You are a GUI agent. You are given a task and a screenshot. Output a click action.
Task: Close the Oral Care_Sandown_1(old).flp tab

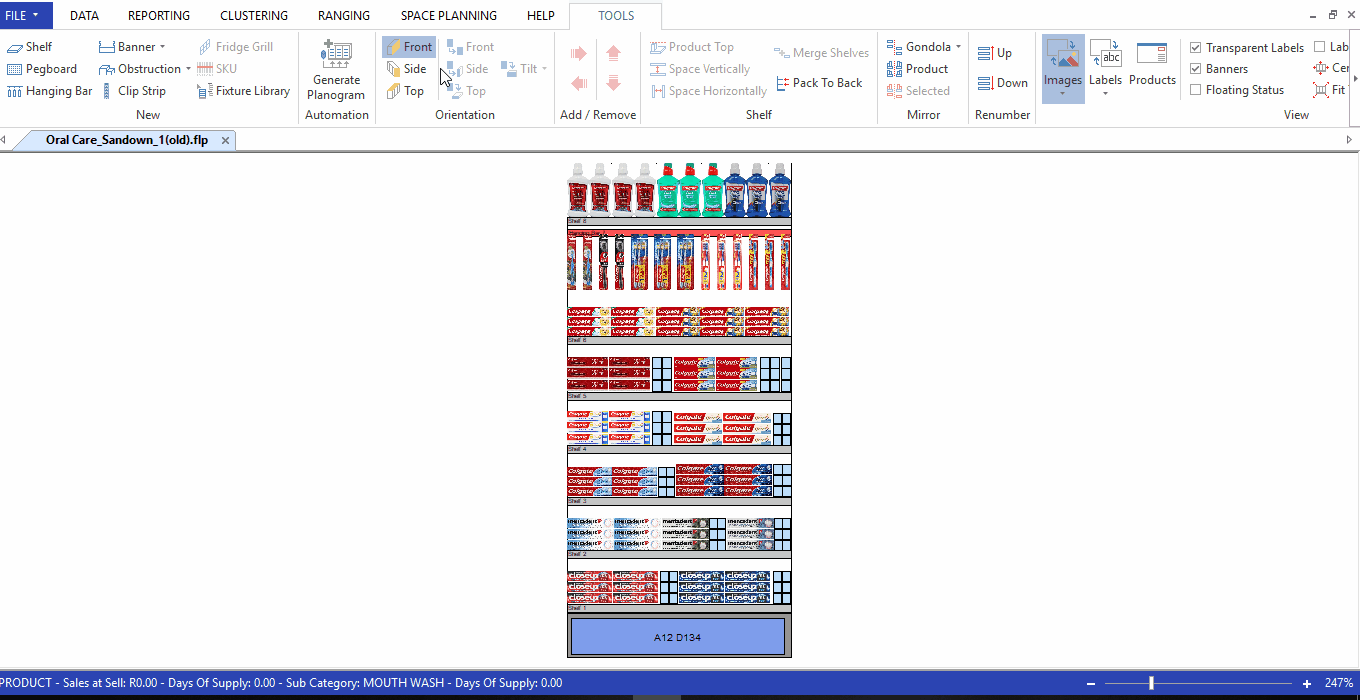coord(226,140)
